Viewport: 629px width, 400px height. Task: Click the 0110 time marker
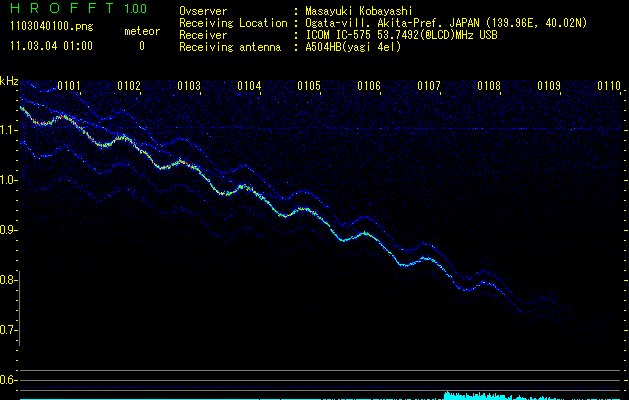pyautogui.click(x=609, y=86)
